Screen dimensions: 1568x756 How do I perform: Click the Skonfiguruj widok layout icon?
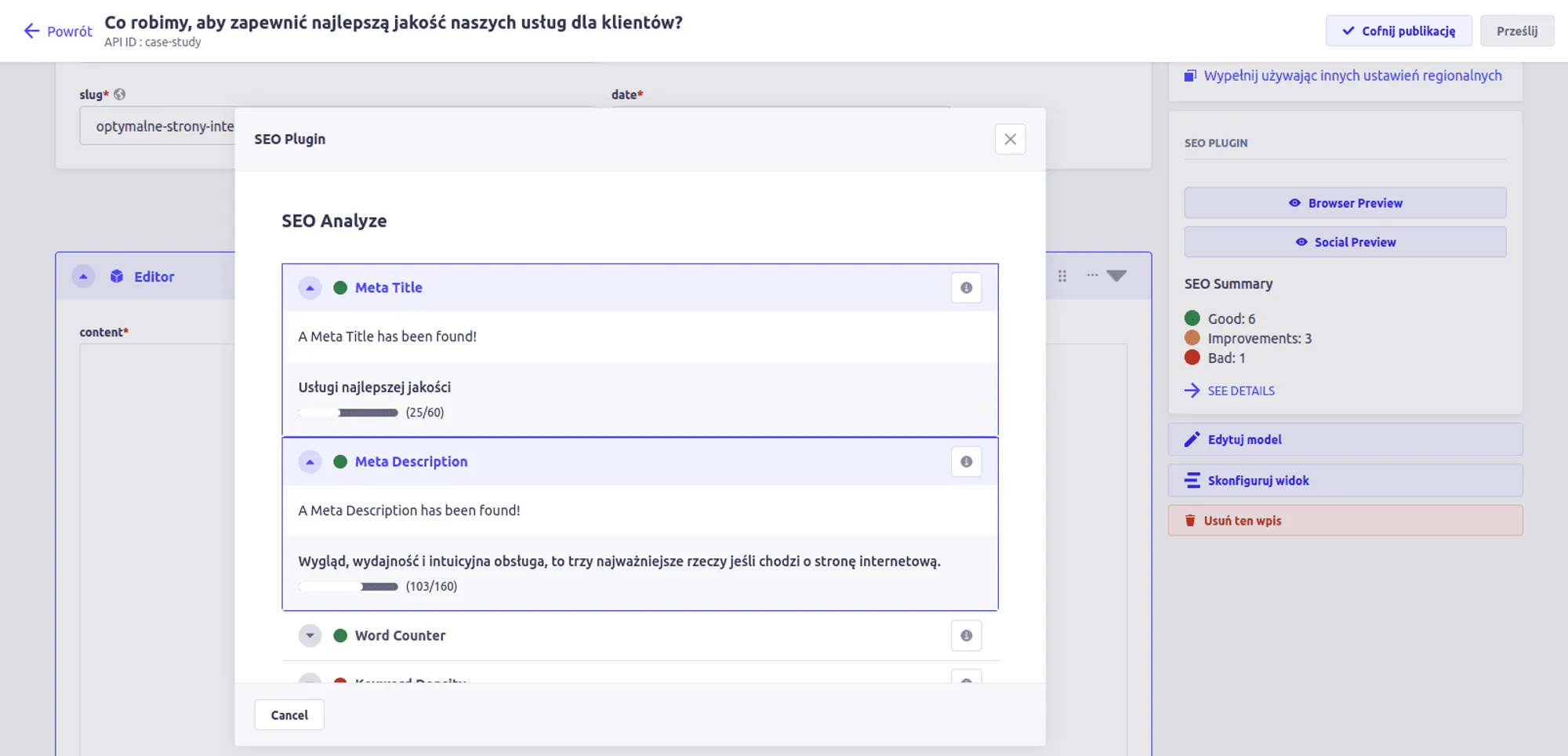(1192, 481)
